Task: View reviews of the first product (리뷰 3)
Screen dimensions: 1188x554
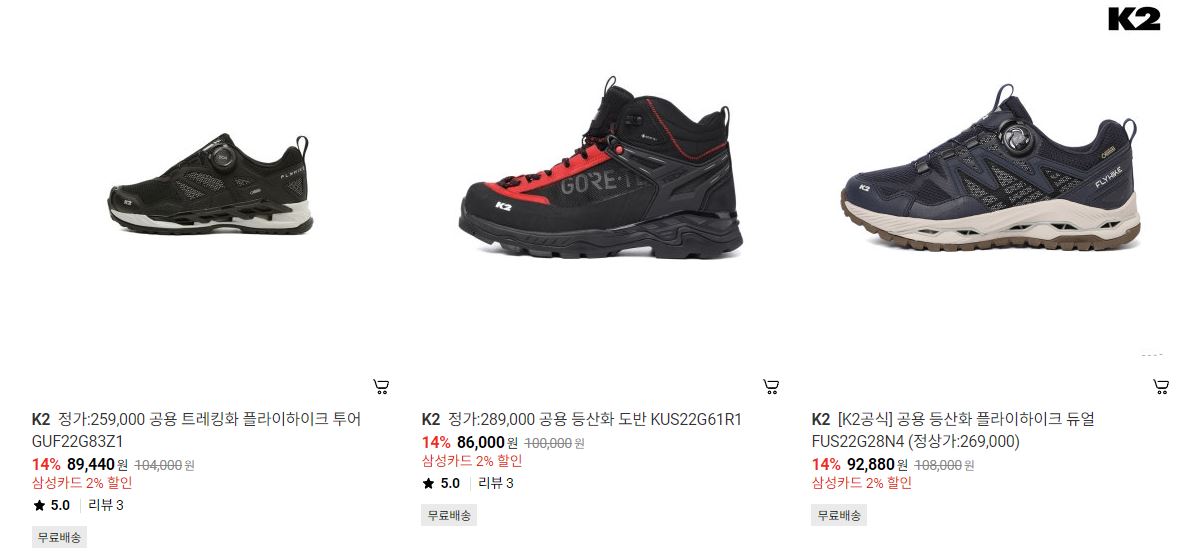Action: click(x=106, y=505)
